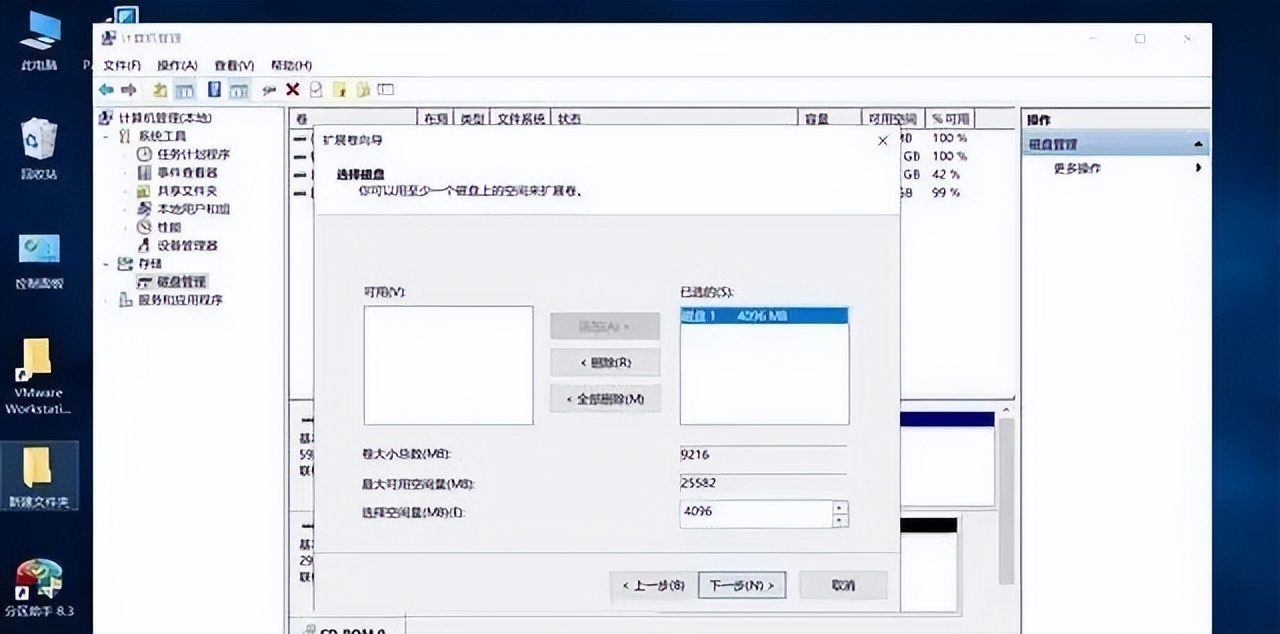Select the show/hide console tree icon
The height and width of the screenshot is (634, 1280).
(x=185, y=89)
